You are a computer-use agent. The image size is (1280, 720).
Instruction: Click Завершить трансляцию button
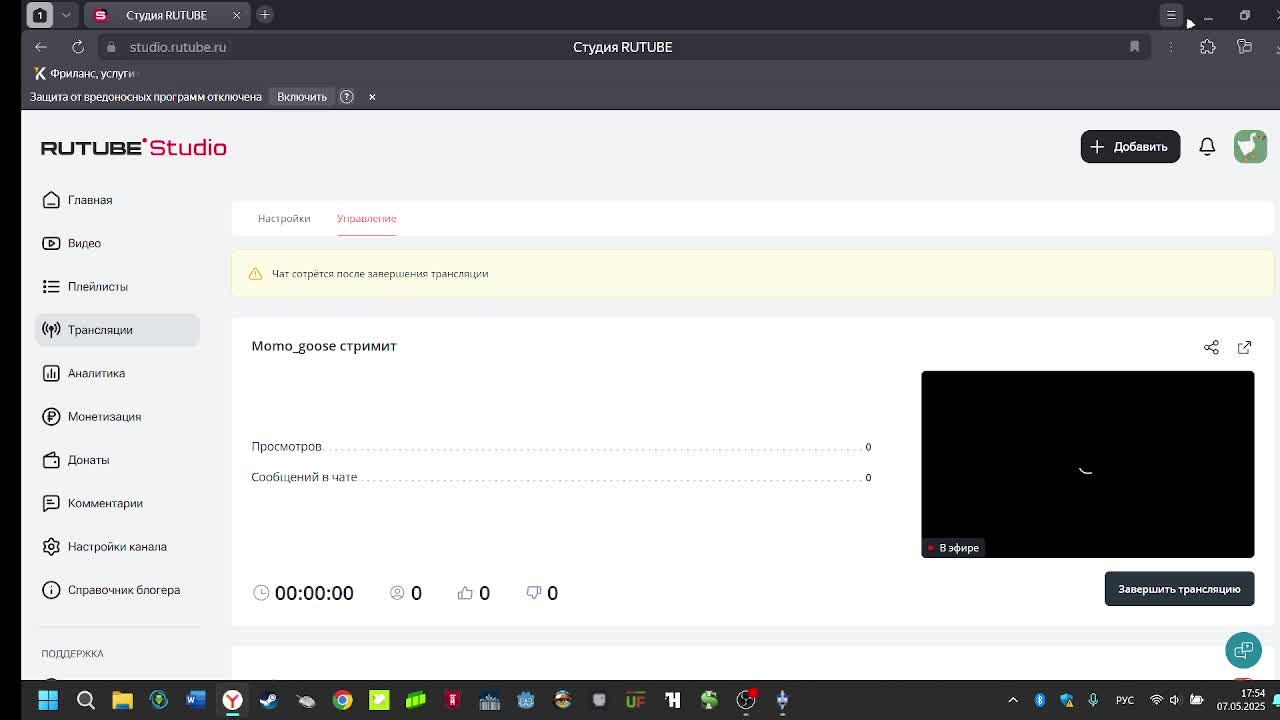pos(1179,589)
